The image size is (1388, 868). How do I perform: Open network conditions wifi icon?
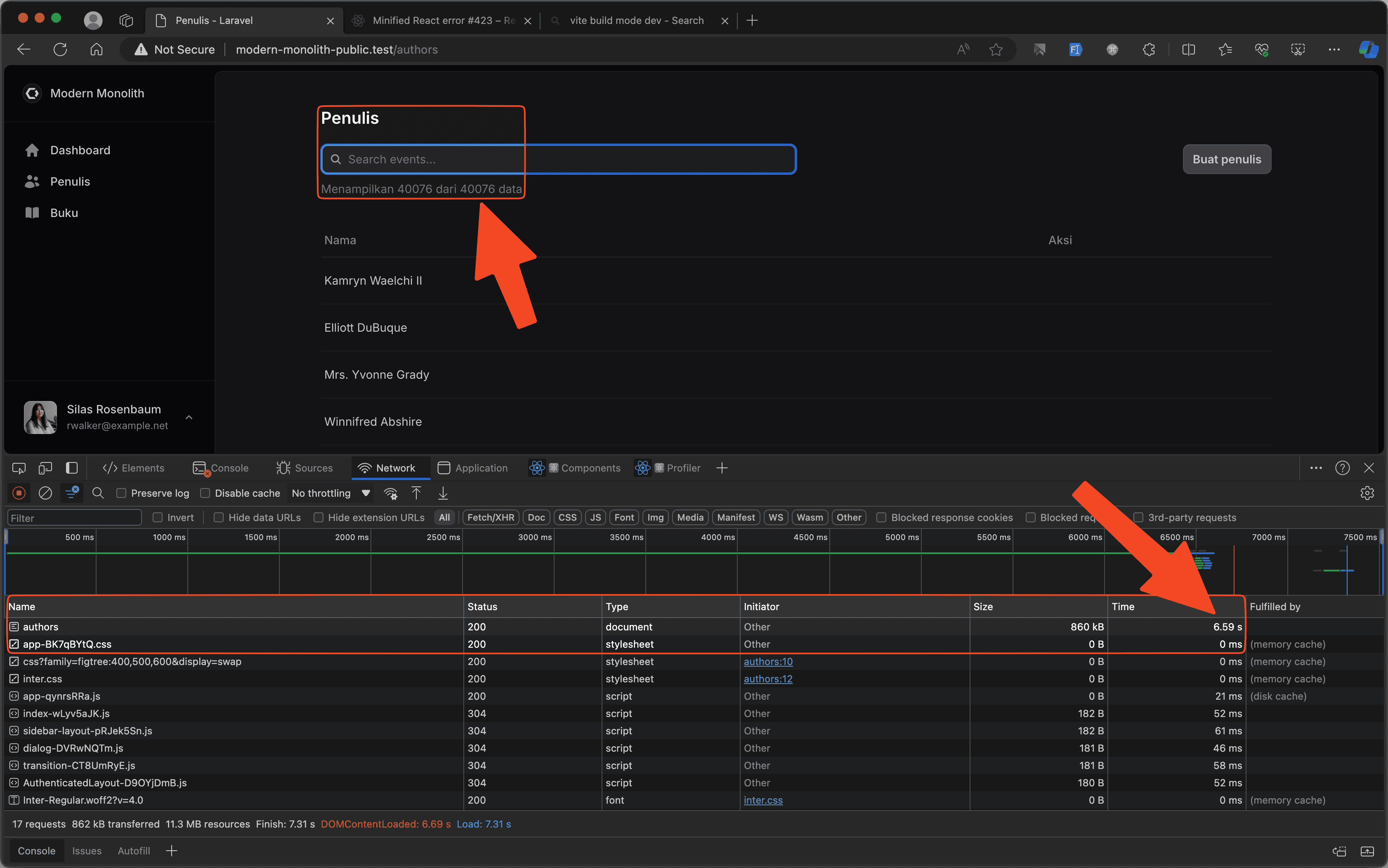coord(391,493)
